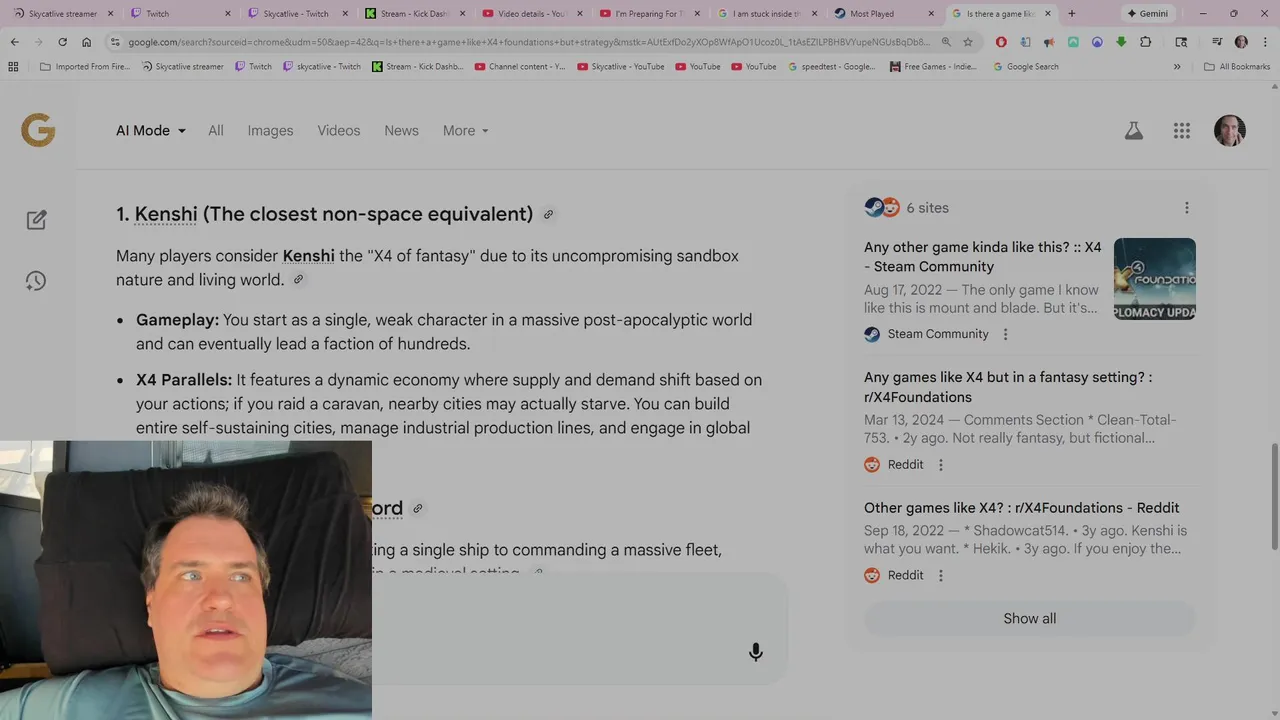Screen dimensions: 1280x720
Task: Open the All Bookmarks folder
Action: (1237, 67)
